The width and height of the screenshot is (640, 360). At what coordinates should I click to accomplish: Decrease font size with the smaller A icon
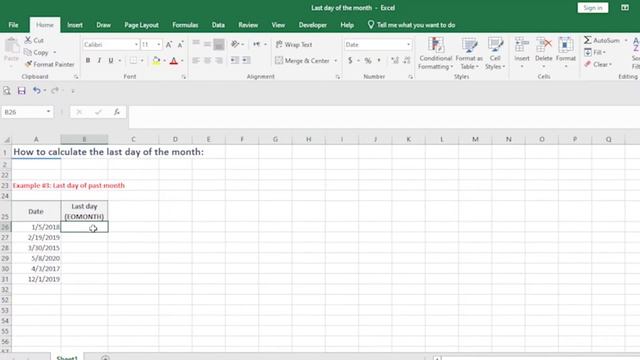point(180,44)
